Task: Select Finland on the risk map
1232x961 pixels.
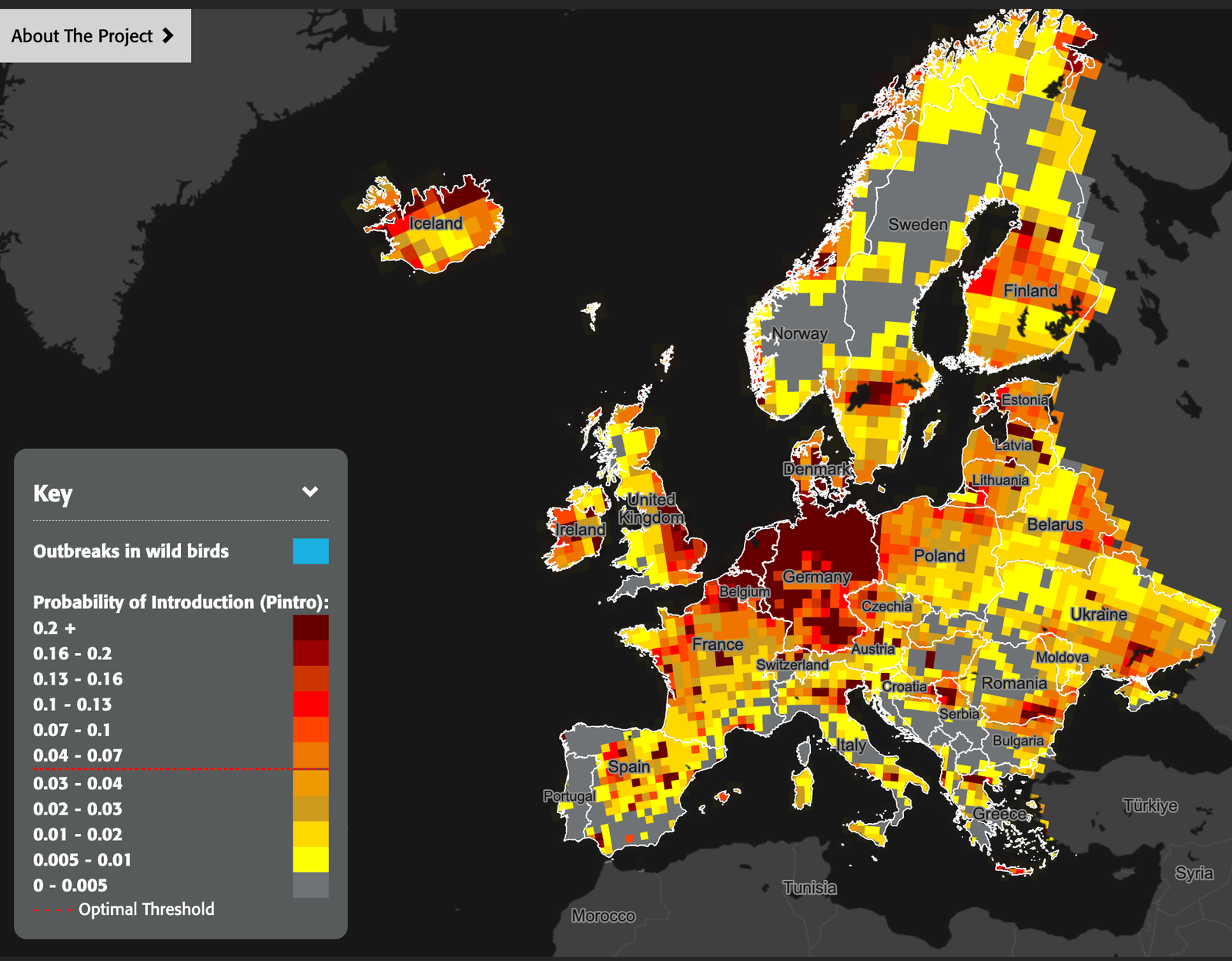Action: tap(1030, 291)
